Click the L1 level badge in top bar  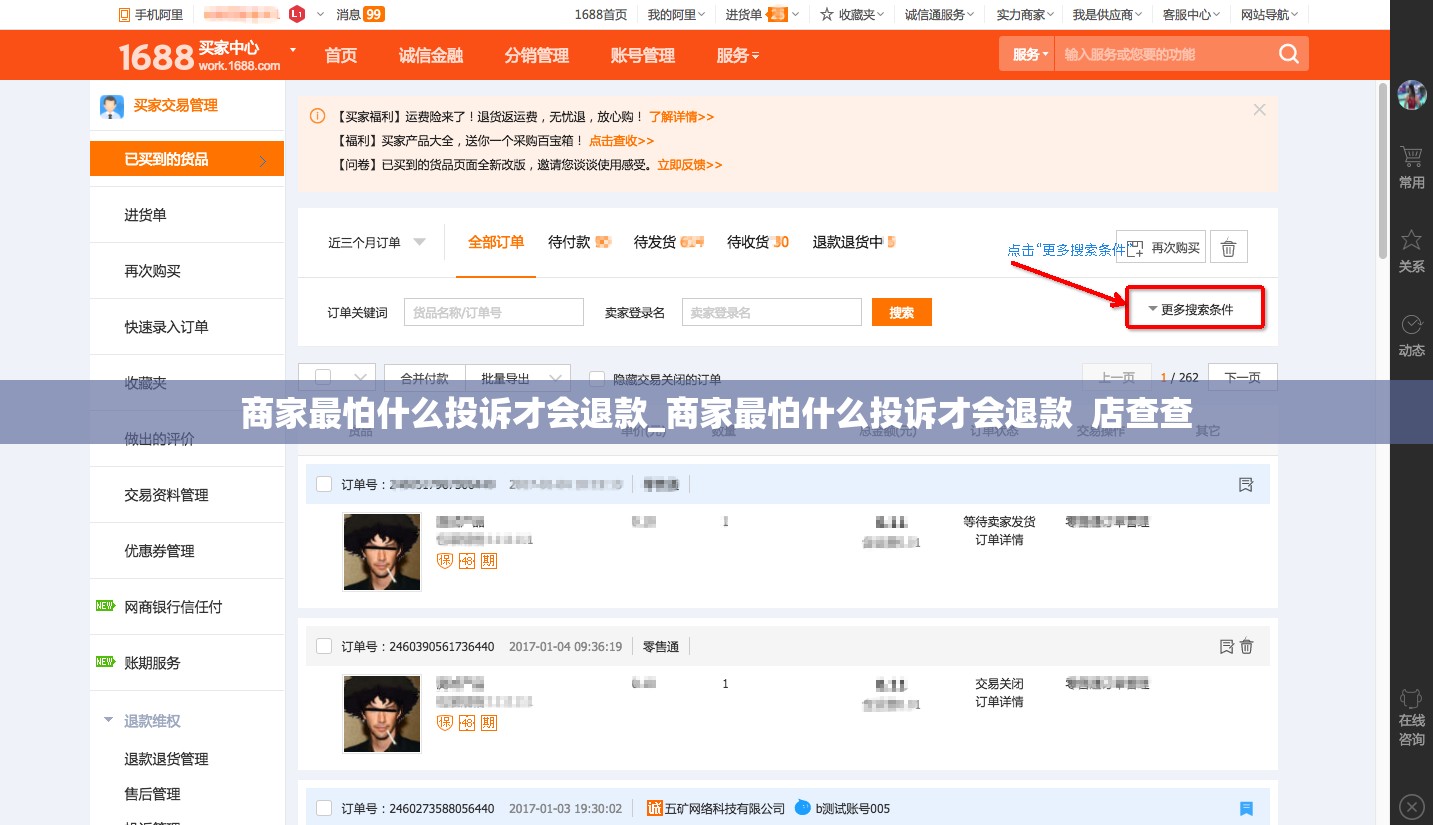click(x=296, y=14)
